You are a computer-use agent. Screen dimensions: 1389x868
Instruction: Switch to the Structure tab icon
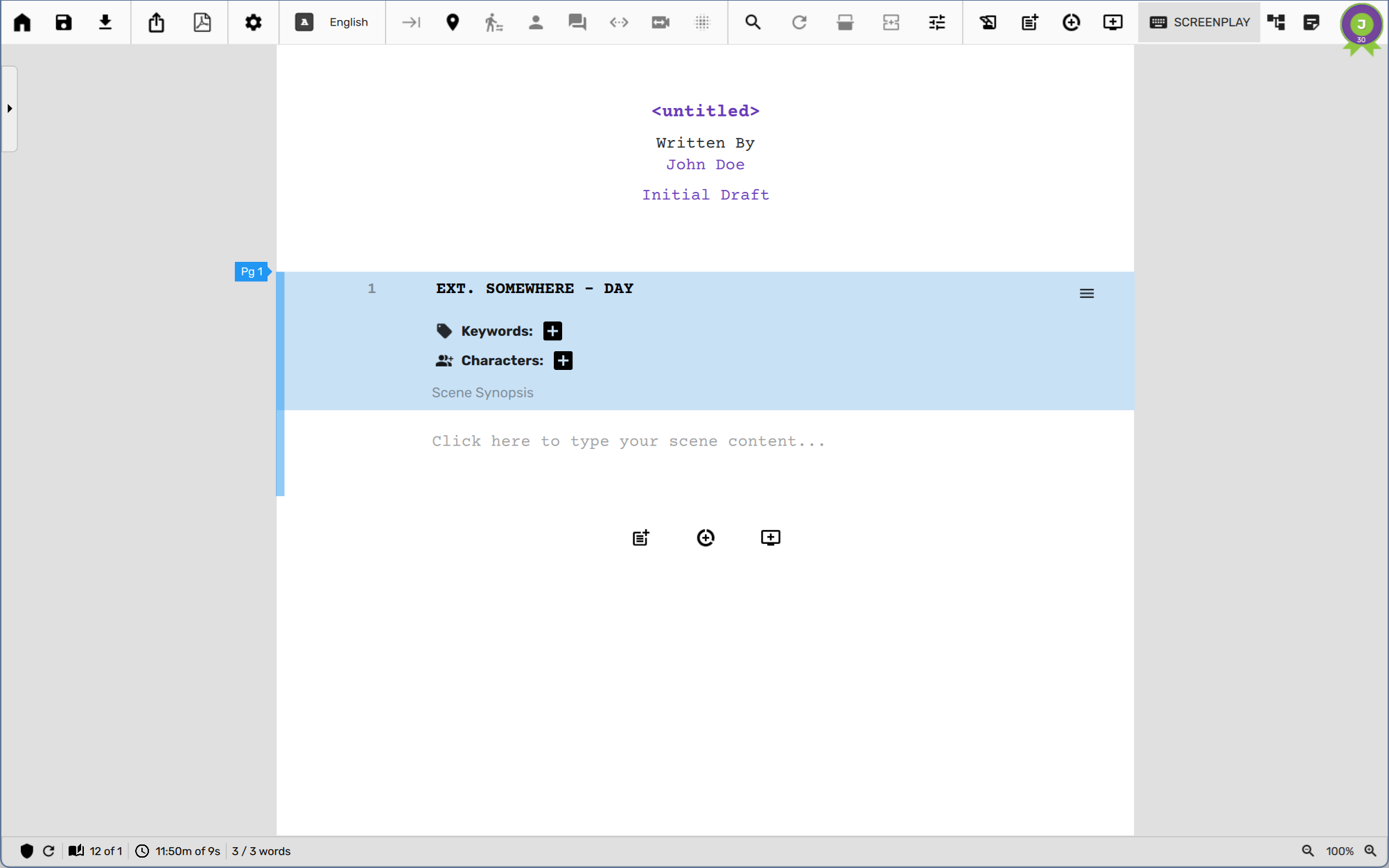point(1276,22)
